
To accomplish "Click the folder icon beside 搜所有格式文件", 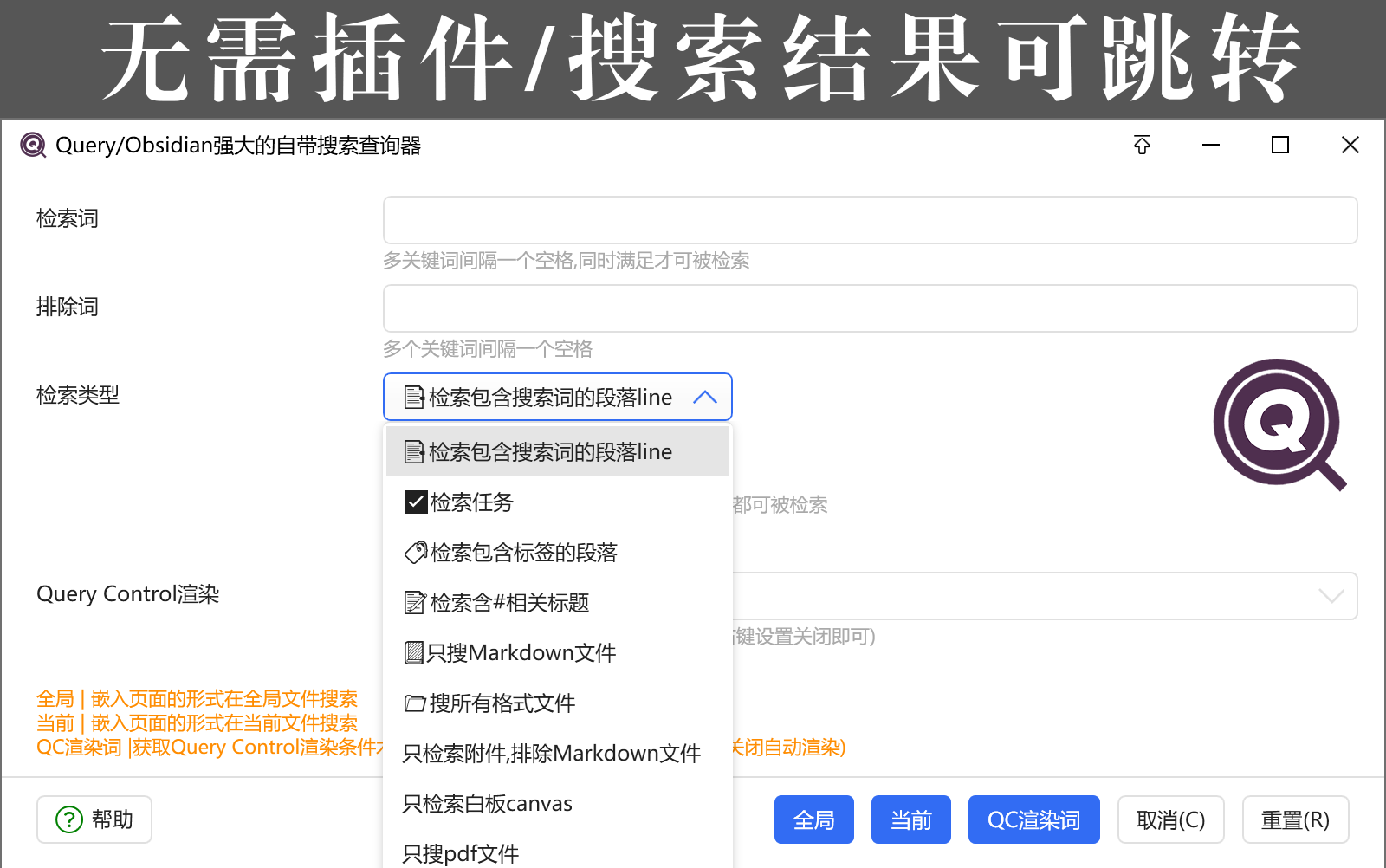I will pyautogui.click(x=415, y=703).
